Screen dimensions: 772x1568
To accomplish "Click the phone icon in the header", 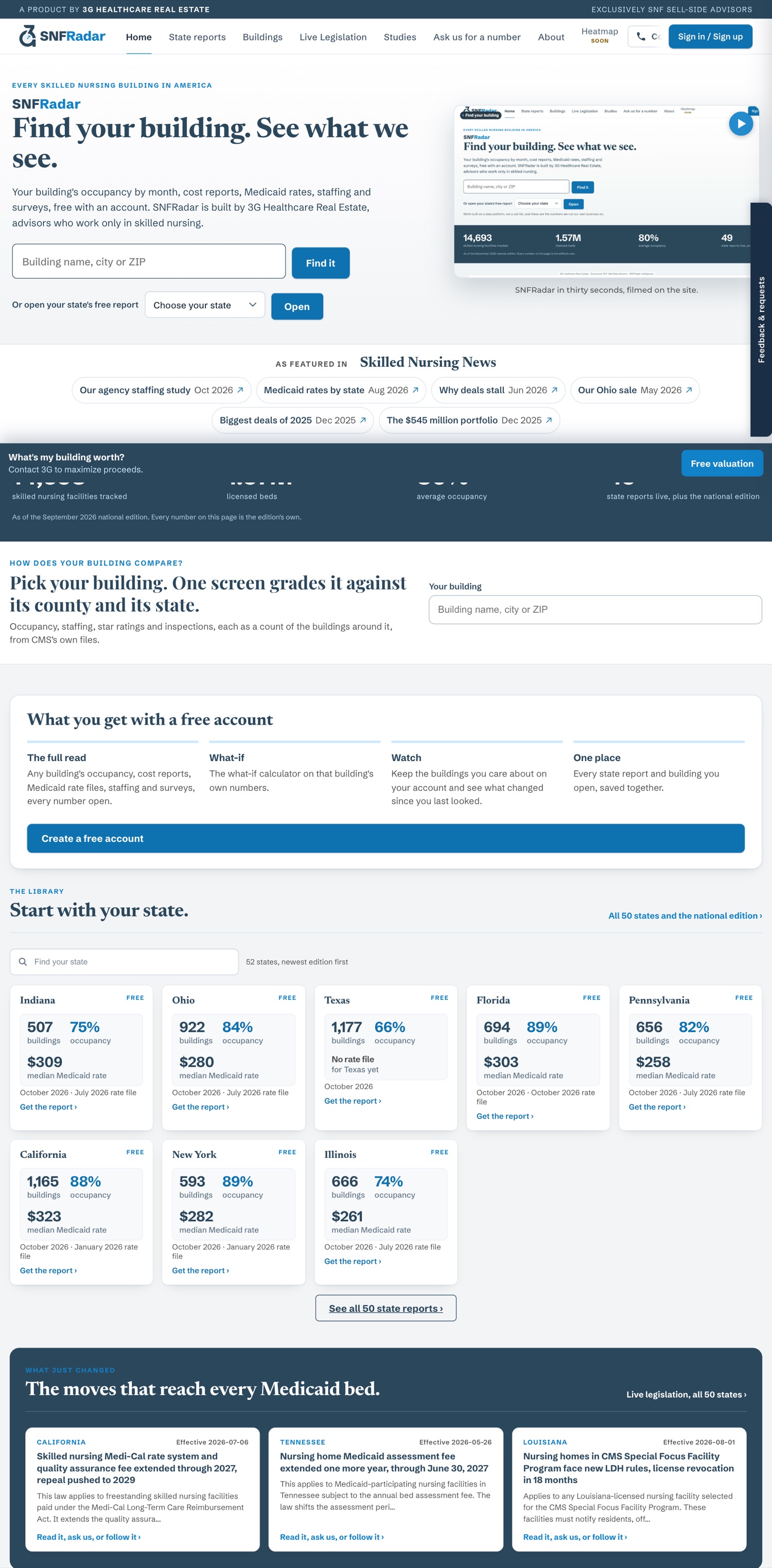I will (640, 37).
